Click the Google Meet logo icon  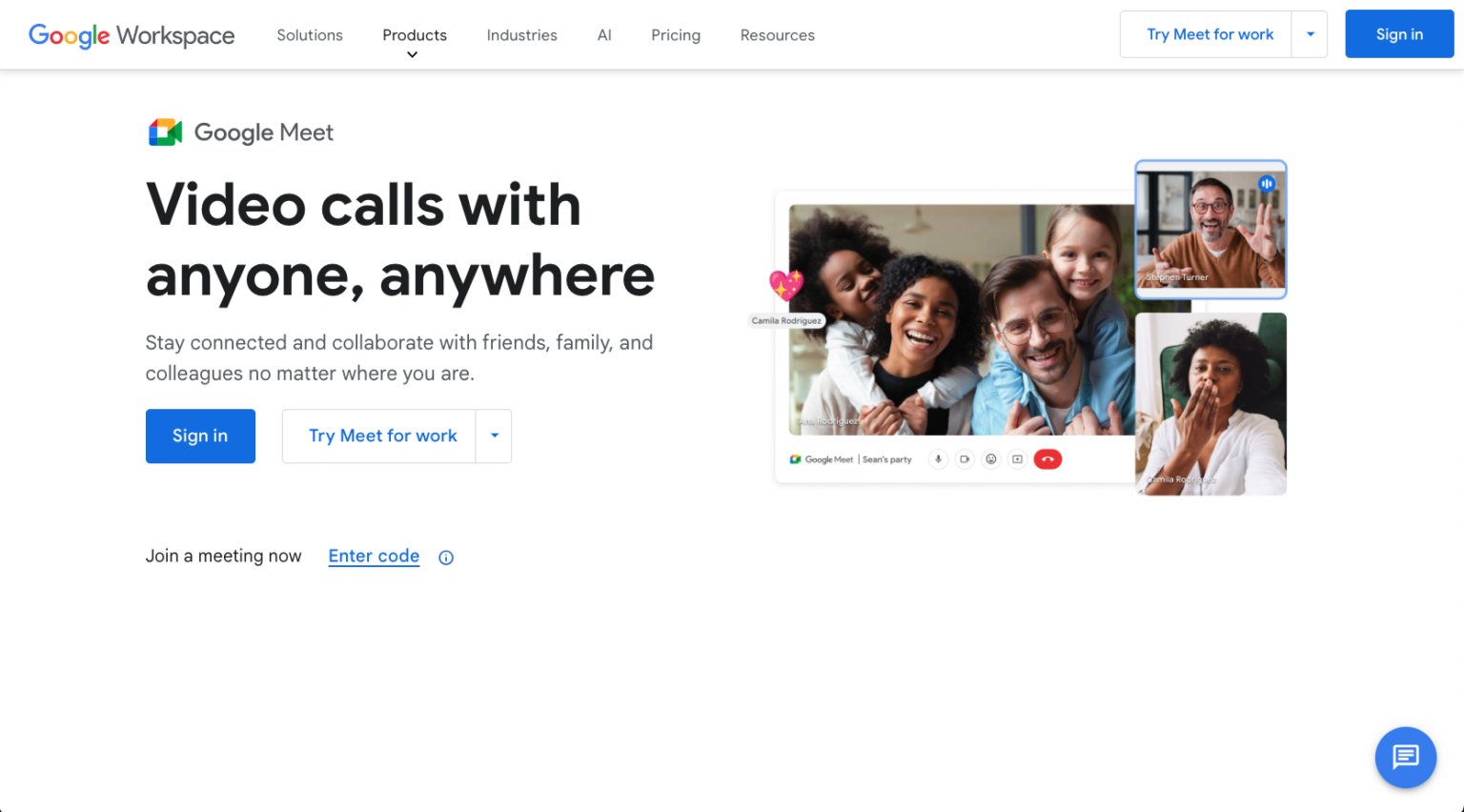click(x=164, y=131)
